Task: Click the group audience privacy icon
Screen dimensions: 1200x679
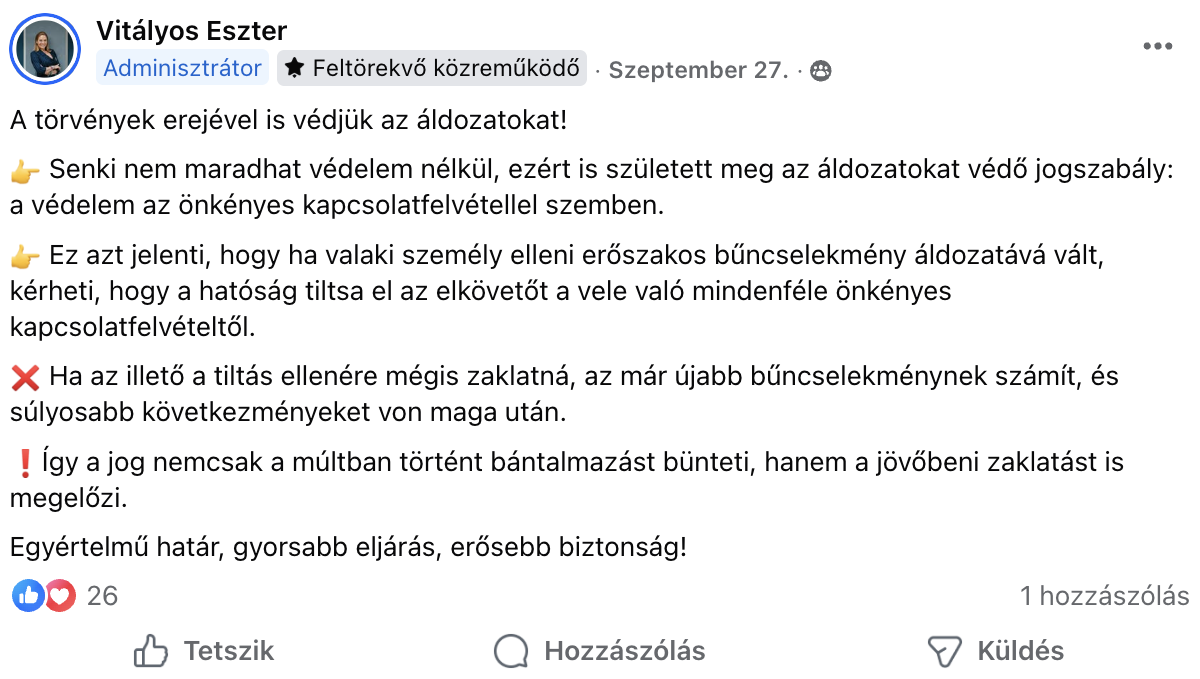Action: [821, 71]
